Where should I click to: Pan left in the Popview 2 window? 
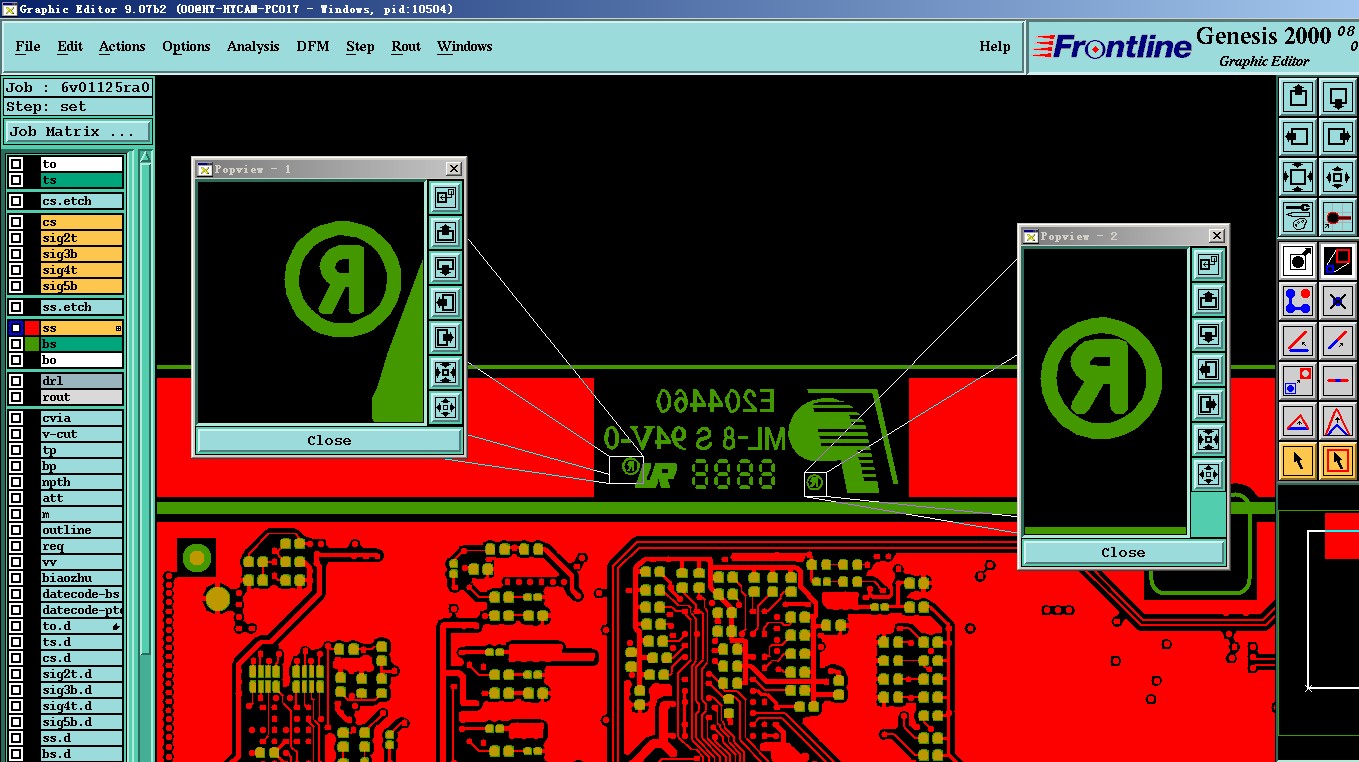click(1208, 369)
